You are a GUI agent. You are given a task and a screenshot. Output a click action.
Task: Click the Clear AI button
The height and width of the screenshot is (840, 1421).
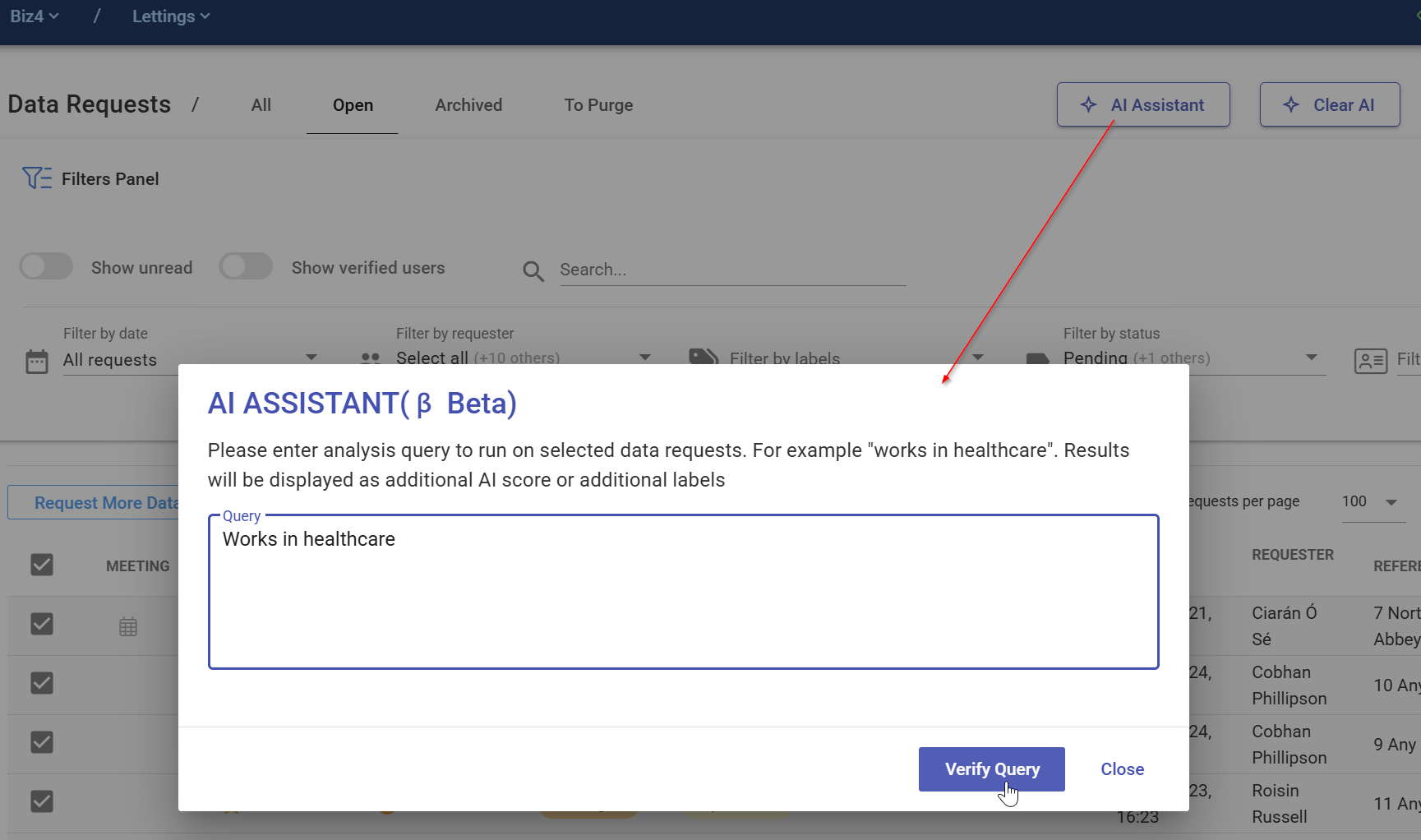pyautogui.click(x=1329, y=105)
